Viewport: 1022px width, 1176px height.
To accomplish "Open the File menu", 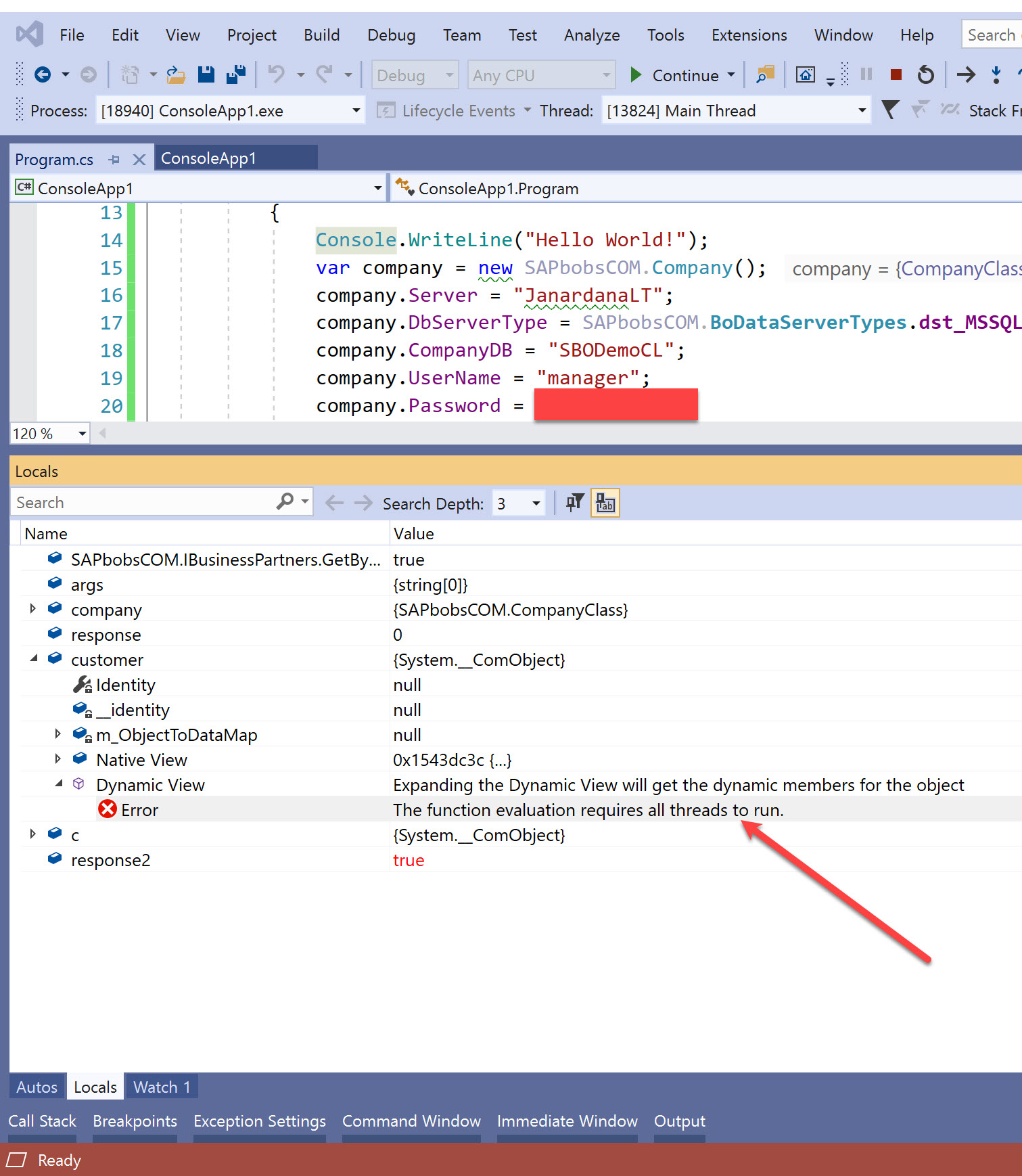I will pyautogui.click(x=72, y=35).
